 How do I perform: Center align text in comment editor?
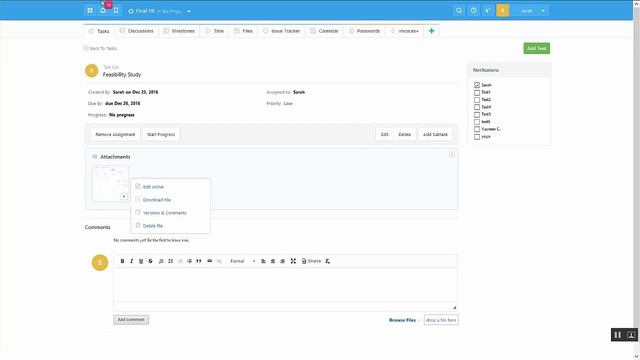click(273, 261)
